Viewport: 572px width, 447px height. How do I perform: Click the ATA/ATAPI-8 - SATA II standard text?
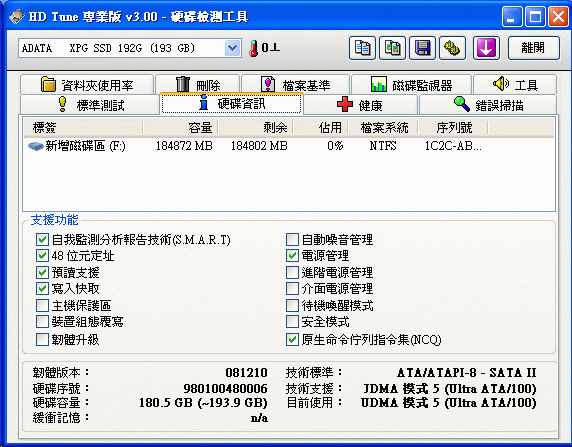pyautogui.click(x=467, y=373)
